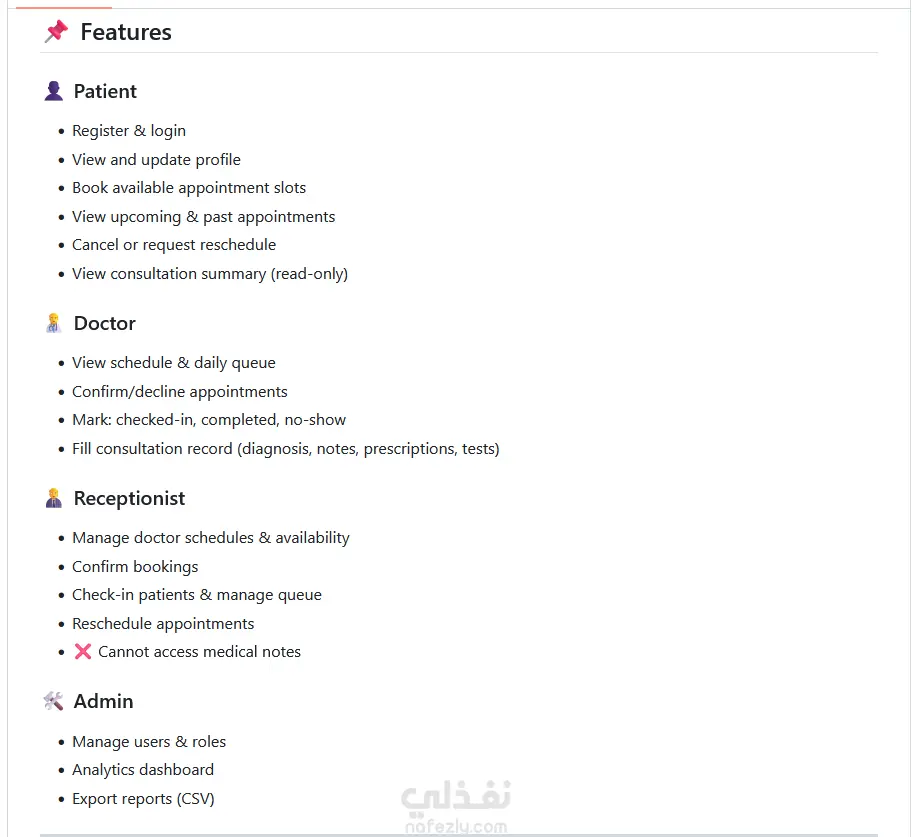The height and width of the screenshot is (837, 912).
Task: Click 'View consultation summary (read-only)' item
Action: click(x=210, y=274)
